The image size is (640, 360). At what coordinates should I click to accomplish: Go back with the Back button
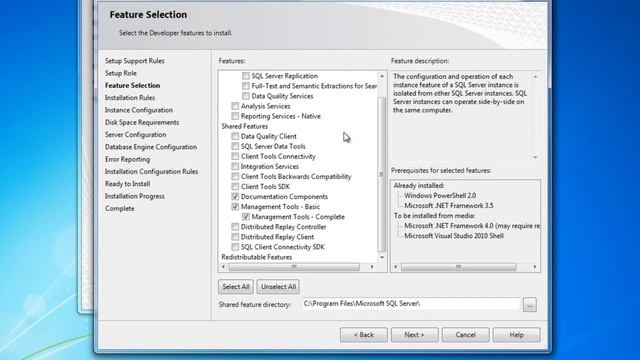pyautogui.click(x=364, y=335)
